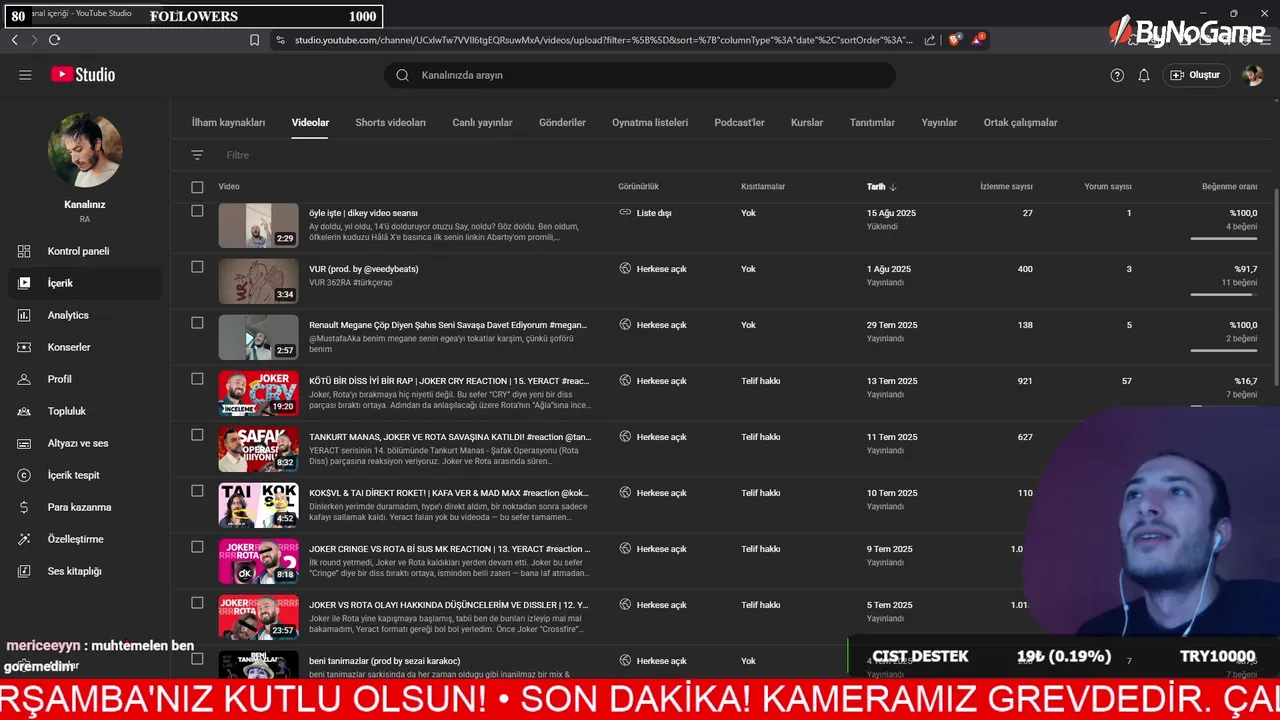Switch to Shorts videoları tab
Image resolution: width=1280 pixels, height=720 pixels.
pyautogui.click(x=390, y=122)
